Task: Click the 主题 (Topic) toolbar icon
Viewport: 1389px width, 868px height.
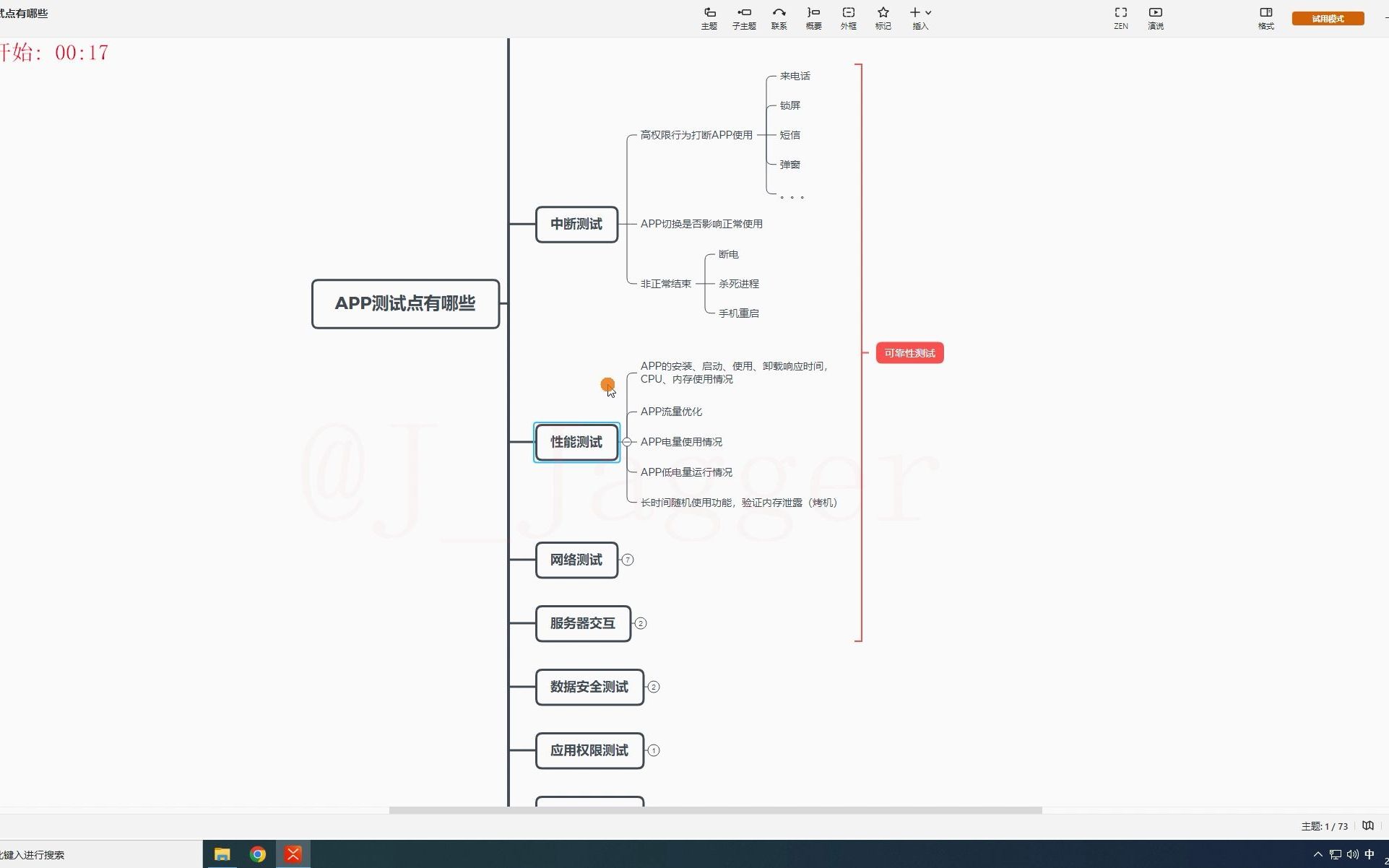Action: click(x=709, y=18)
